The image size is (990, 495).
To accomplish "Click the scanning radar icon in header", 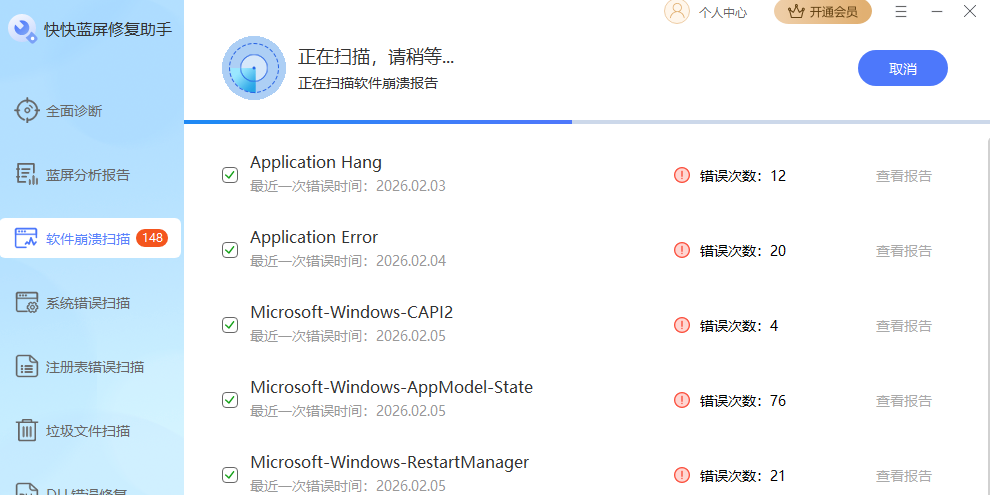I will click(x=254, y=68).
